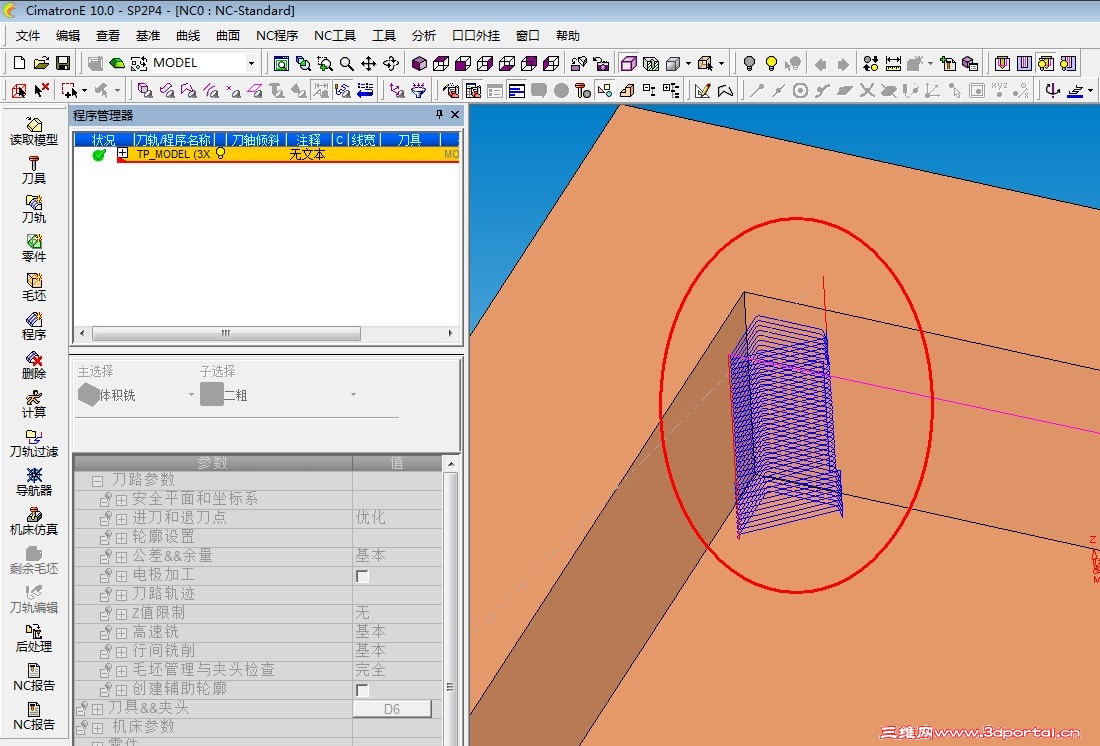1100x746 pixels.
Task: Open the MODEL set dropdown
Action: click(x=251, y=63)
